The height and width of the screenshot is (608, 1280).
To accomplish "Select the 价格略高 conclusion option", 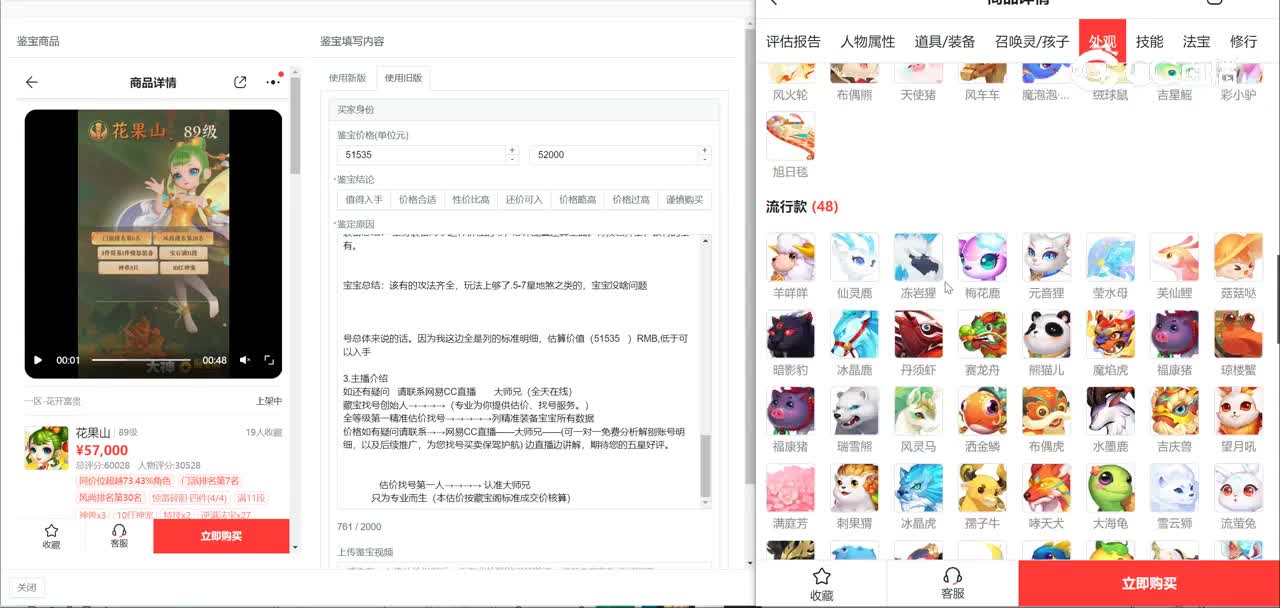I will tap(577, 199).
